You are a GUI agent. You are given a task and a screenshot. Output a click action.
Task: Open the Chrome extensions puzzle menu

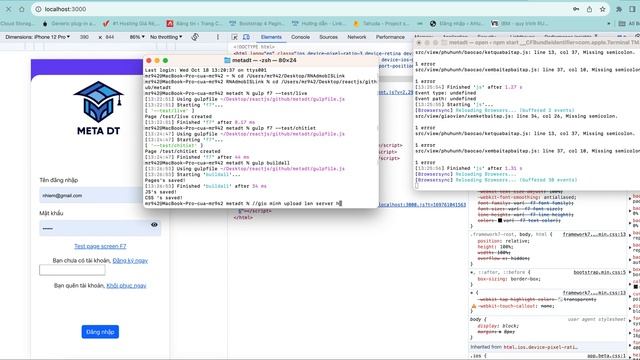coord(619,9)
